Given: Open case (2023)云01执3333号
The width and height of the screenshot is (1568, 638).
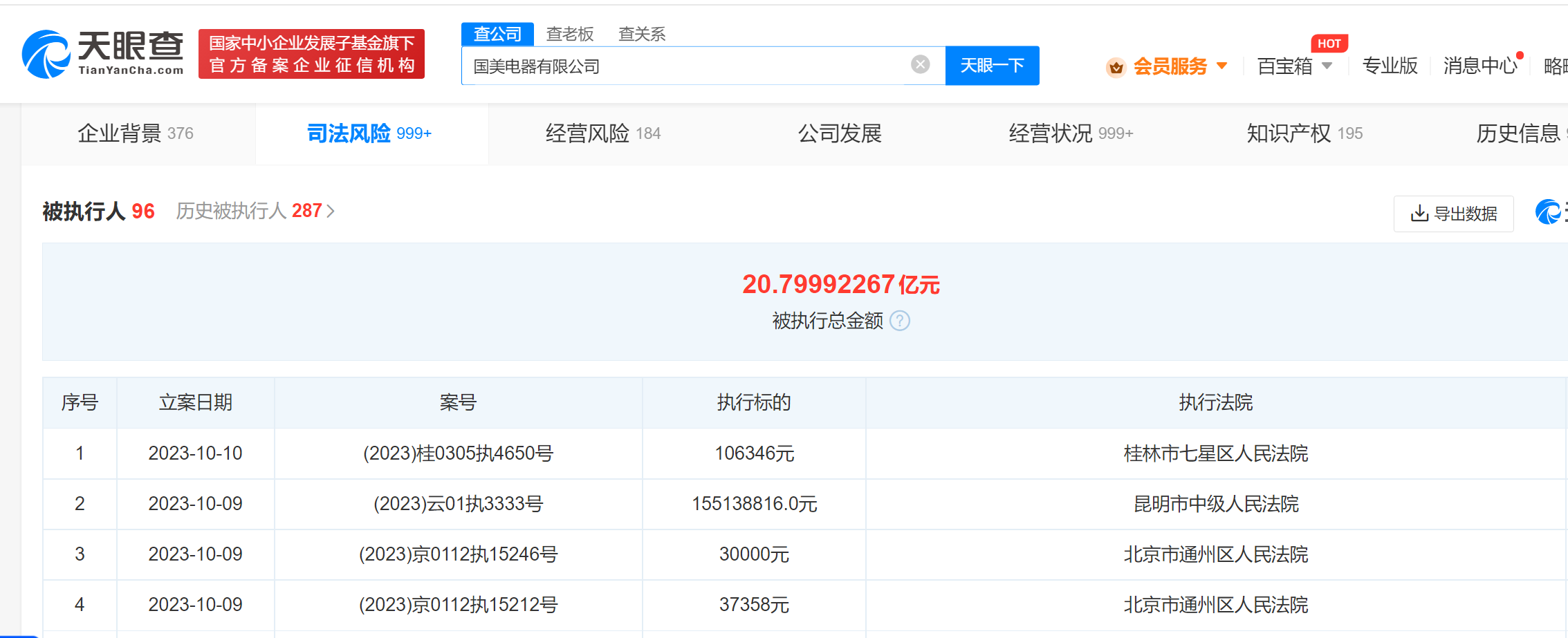Looking at the screenshot, I should coord(458,504).
